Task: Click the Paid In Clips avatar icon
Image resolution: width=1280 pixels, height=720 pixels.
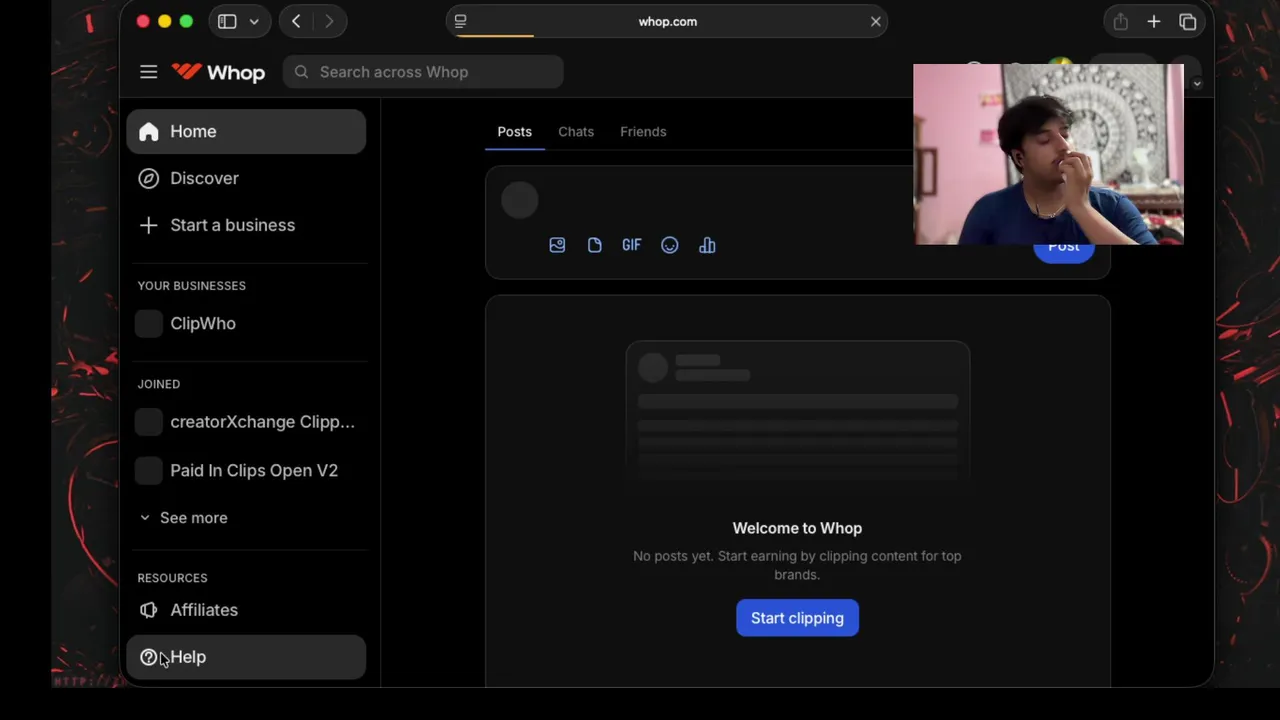Action: tap(148, 470)
